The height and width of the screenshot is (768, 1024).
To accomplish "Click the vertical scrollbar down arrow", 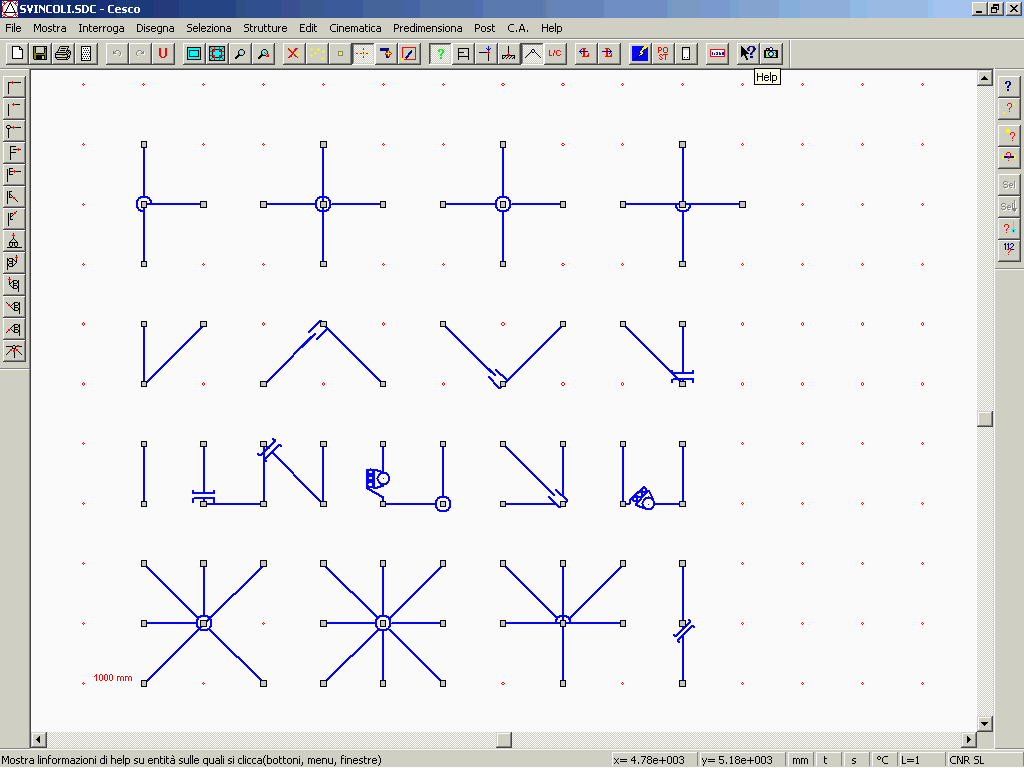I will pos(985,723).
